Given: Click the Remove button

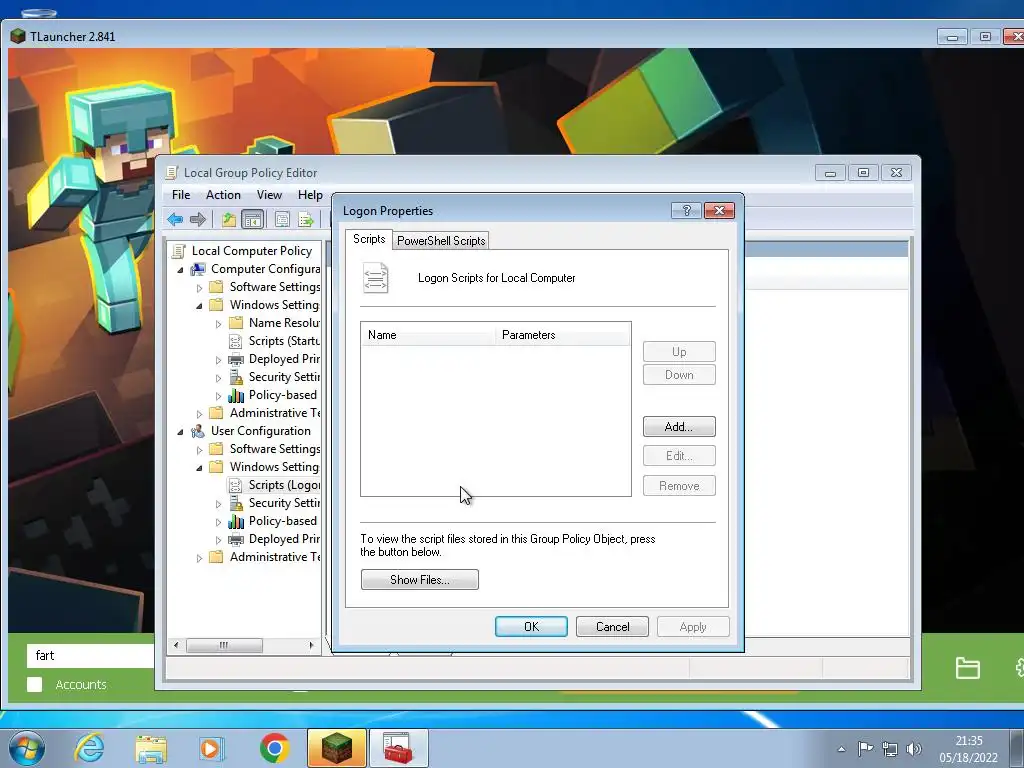Looking at the screenshot, I should (x=679, y=485).
